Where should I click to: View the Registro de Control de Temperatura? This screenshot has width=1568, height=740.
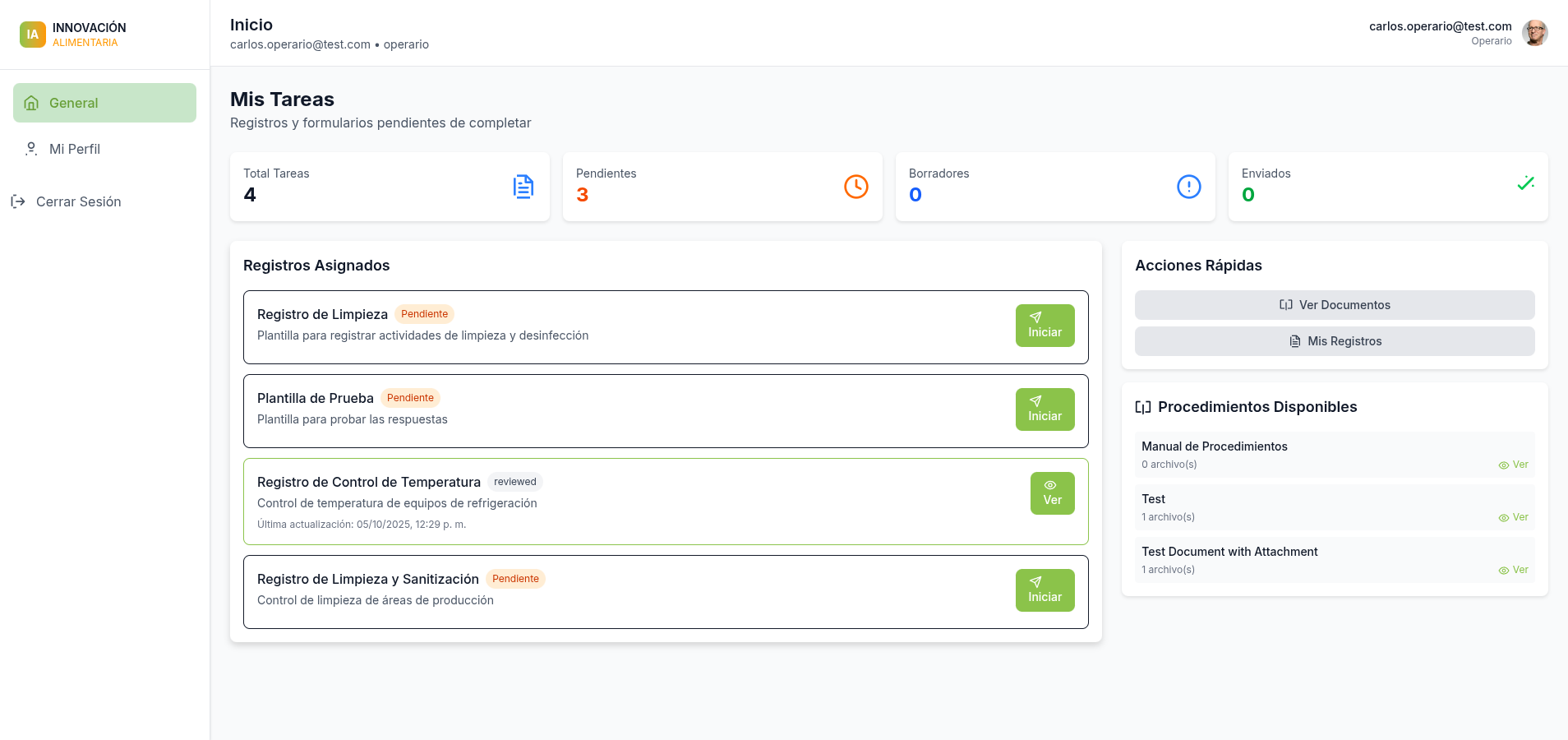(x=1052, y=493)
